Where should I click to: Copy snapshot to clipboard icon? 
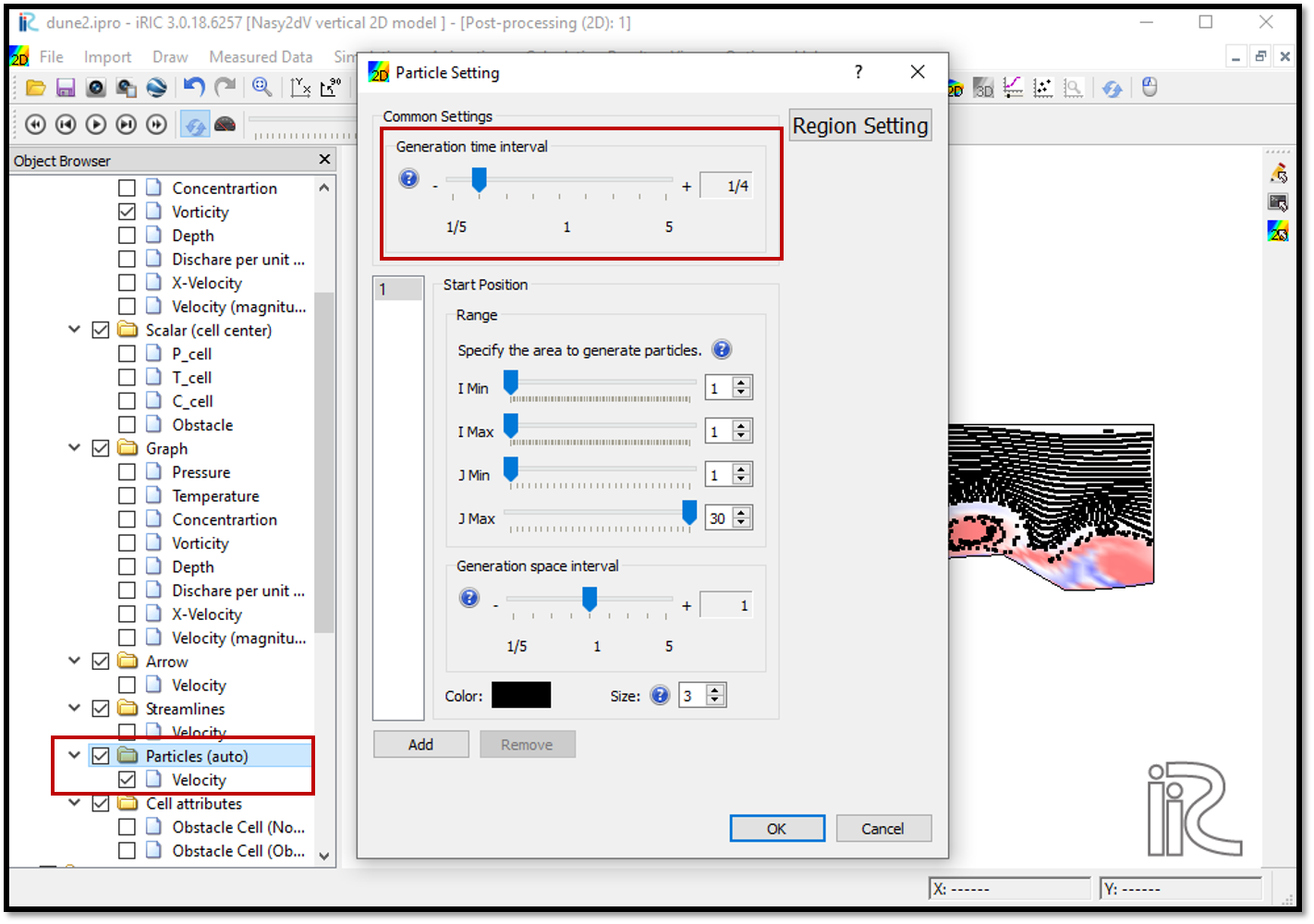pos(127,88)
